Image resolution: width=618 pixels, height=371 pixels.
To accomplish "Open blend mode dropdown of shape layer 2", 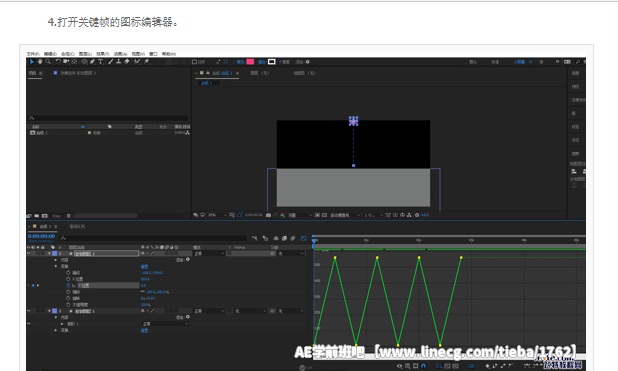I will tap(209, 254).
